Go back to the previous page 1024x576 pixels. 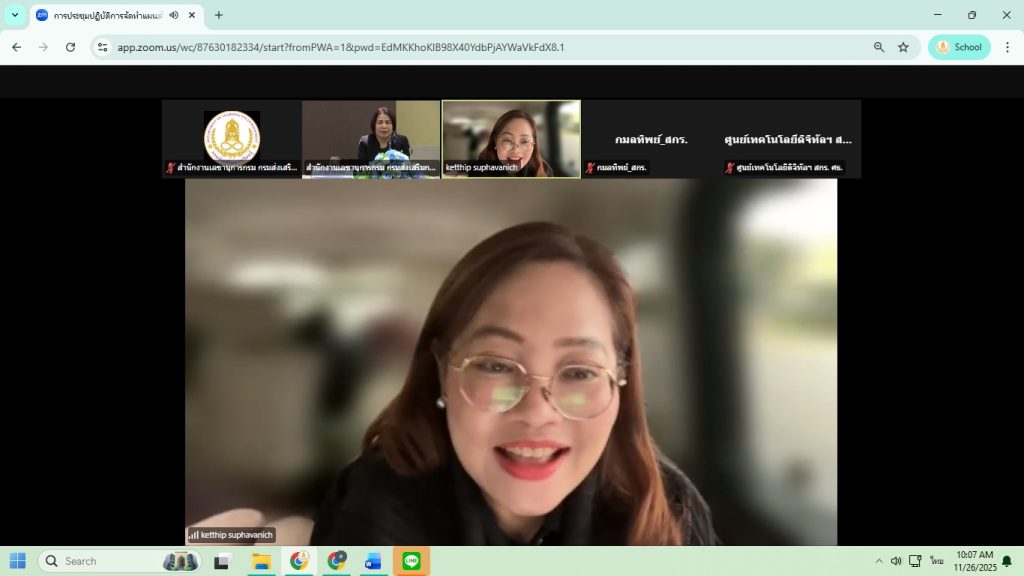[x=16, y=47]
